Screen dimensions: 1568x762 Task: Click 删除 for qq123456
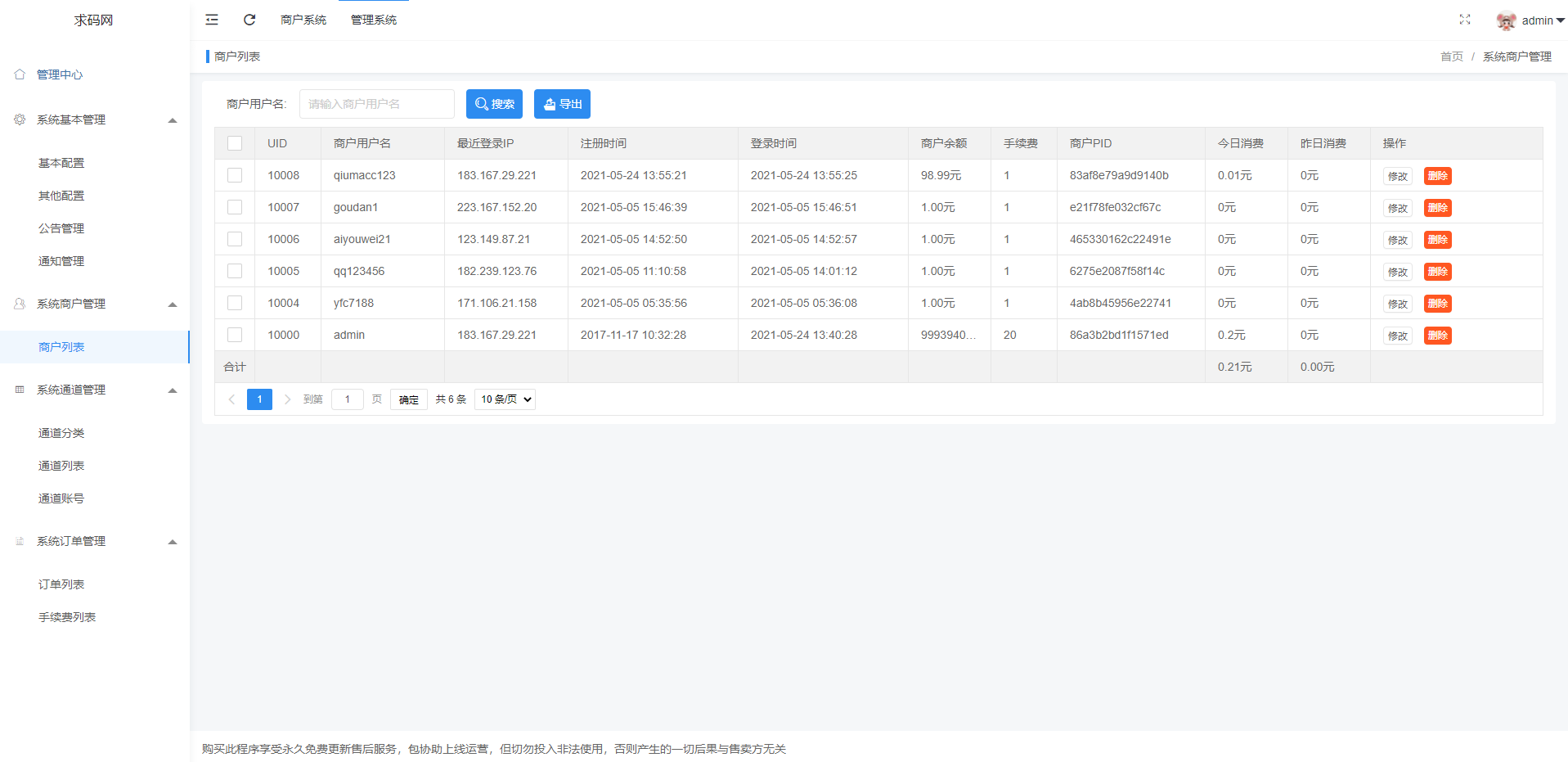point(1438,272)
